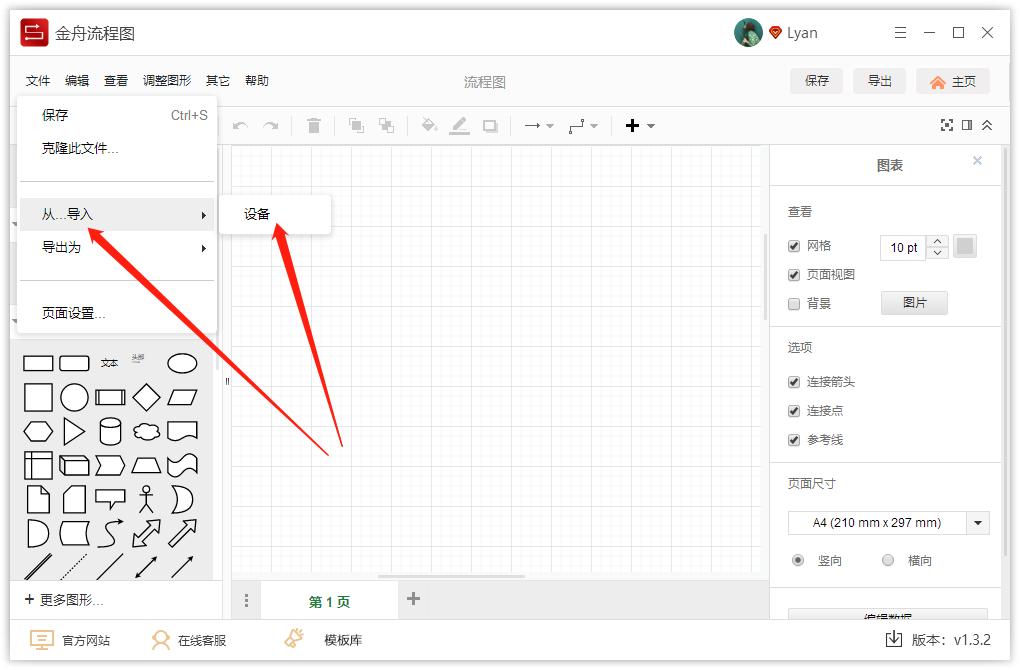Click the 模板库 template library icon
The image size is (1020, 670).
pyautogui.click(x=294, y=639)
